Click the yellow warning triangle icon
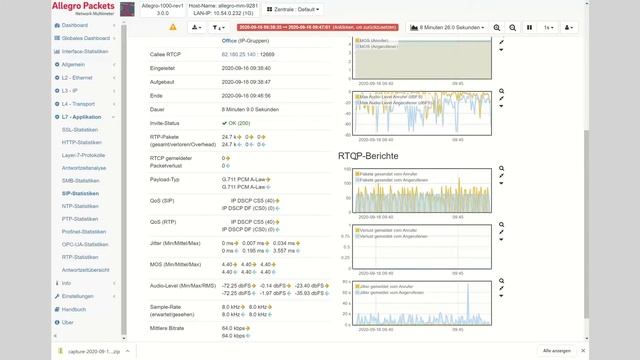 [173, 27]
